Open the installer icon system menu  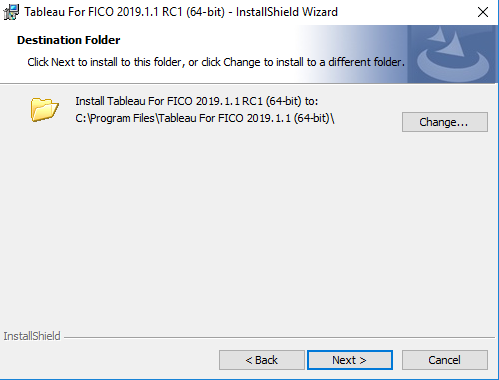click(x=11, y=12)
